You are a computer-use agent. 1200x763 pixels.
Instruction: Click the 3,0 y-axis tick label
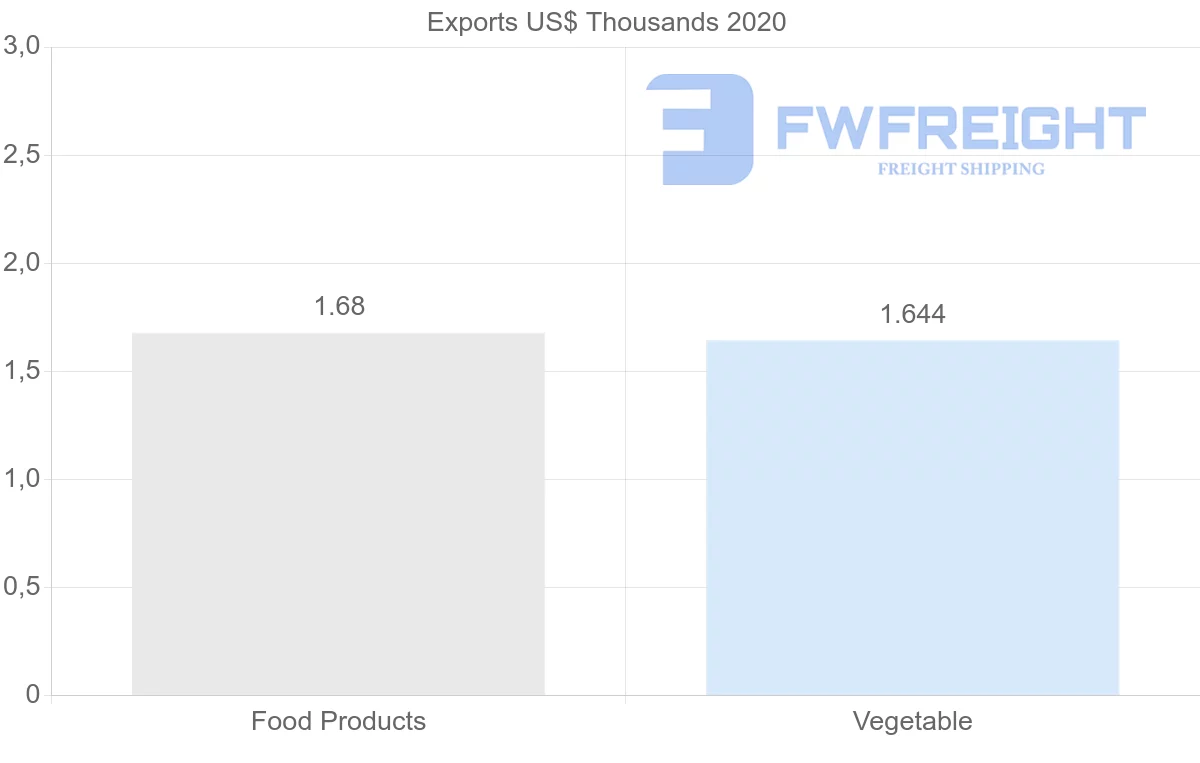click(x=21, y=46)
